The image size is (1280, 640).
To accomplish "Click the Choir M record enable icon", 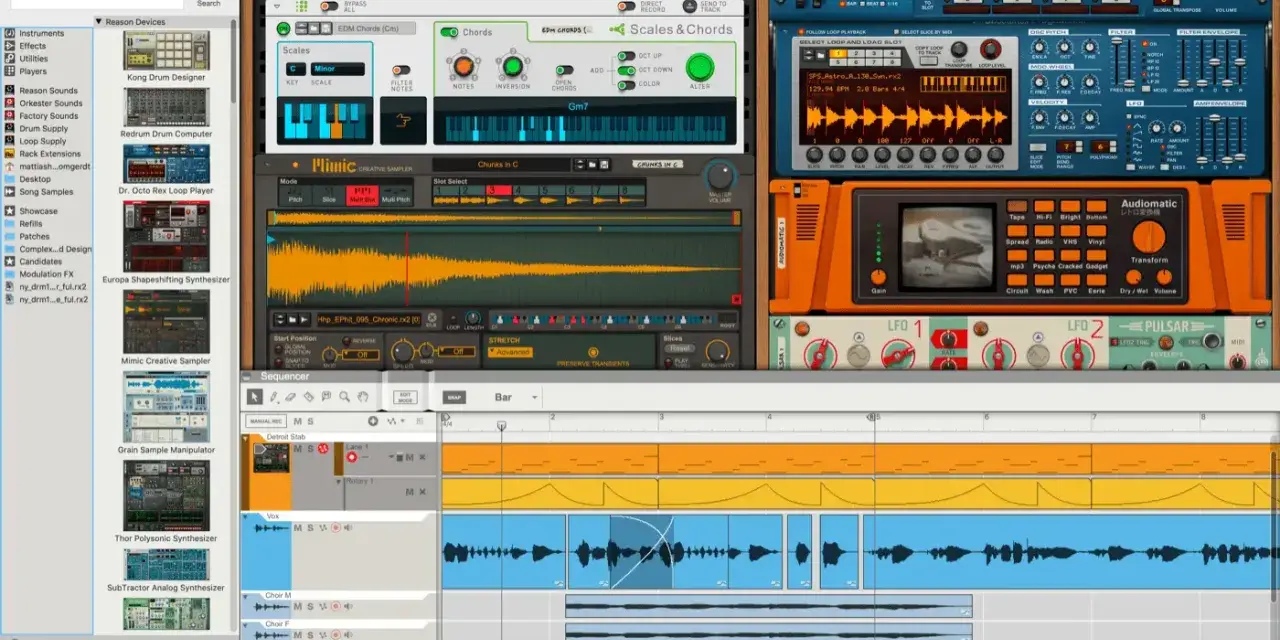I will click(x=336, y=606).
